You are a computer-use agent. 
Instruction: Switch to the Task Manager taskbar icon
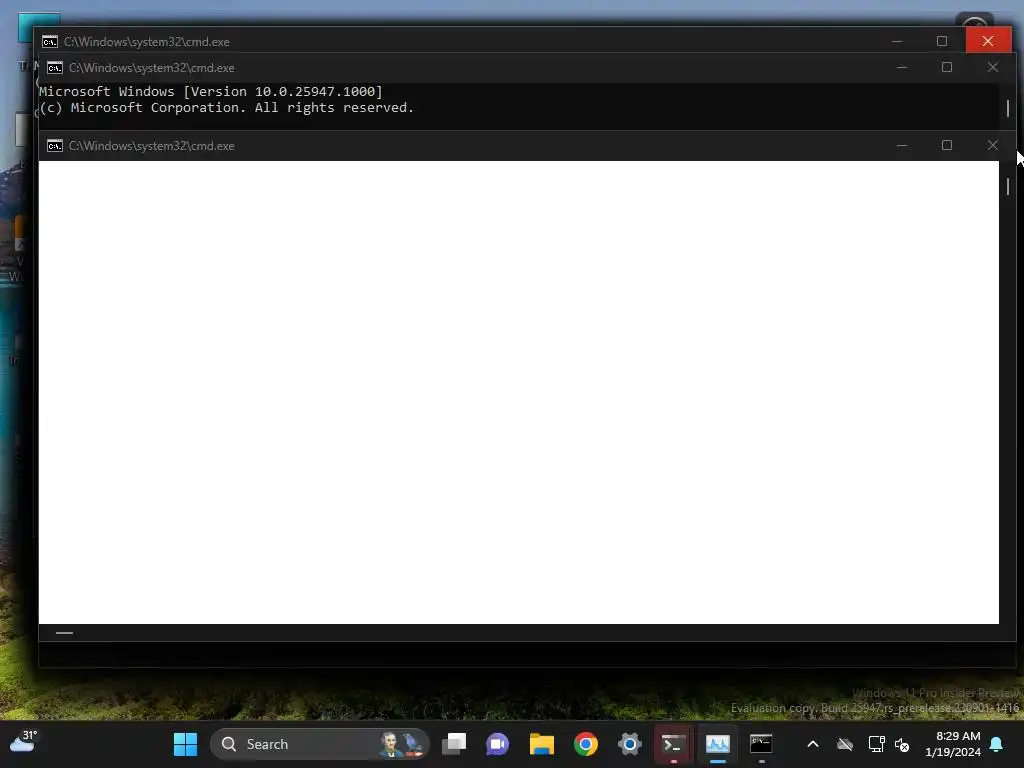[x=717, y=744]
